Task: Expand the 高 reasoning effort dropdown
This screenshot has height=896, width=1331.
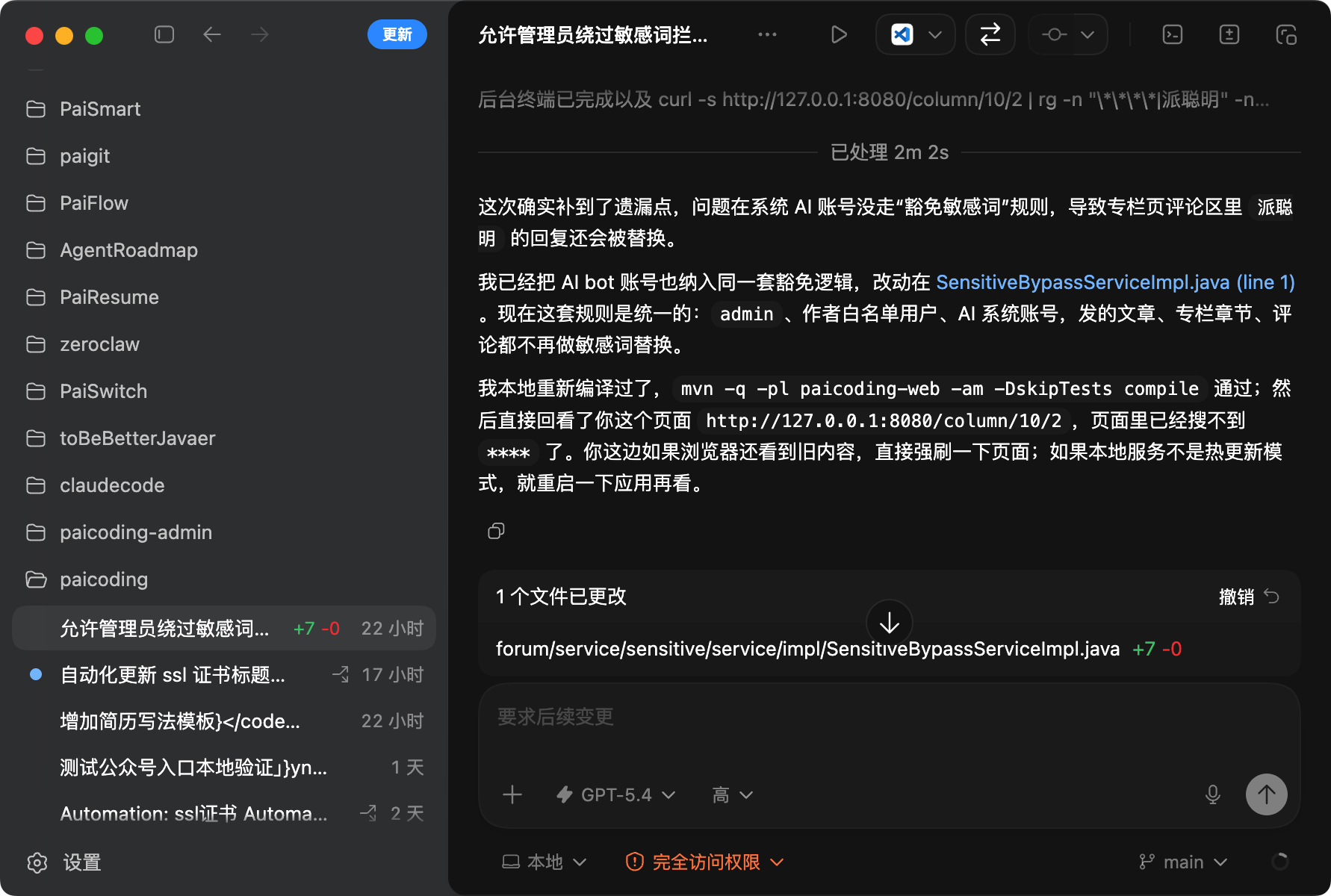Action: point(731,794)
